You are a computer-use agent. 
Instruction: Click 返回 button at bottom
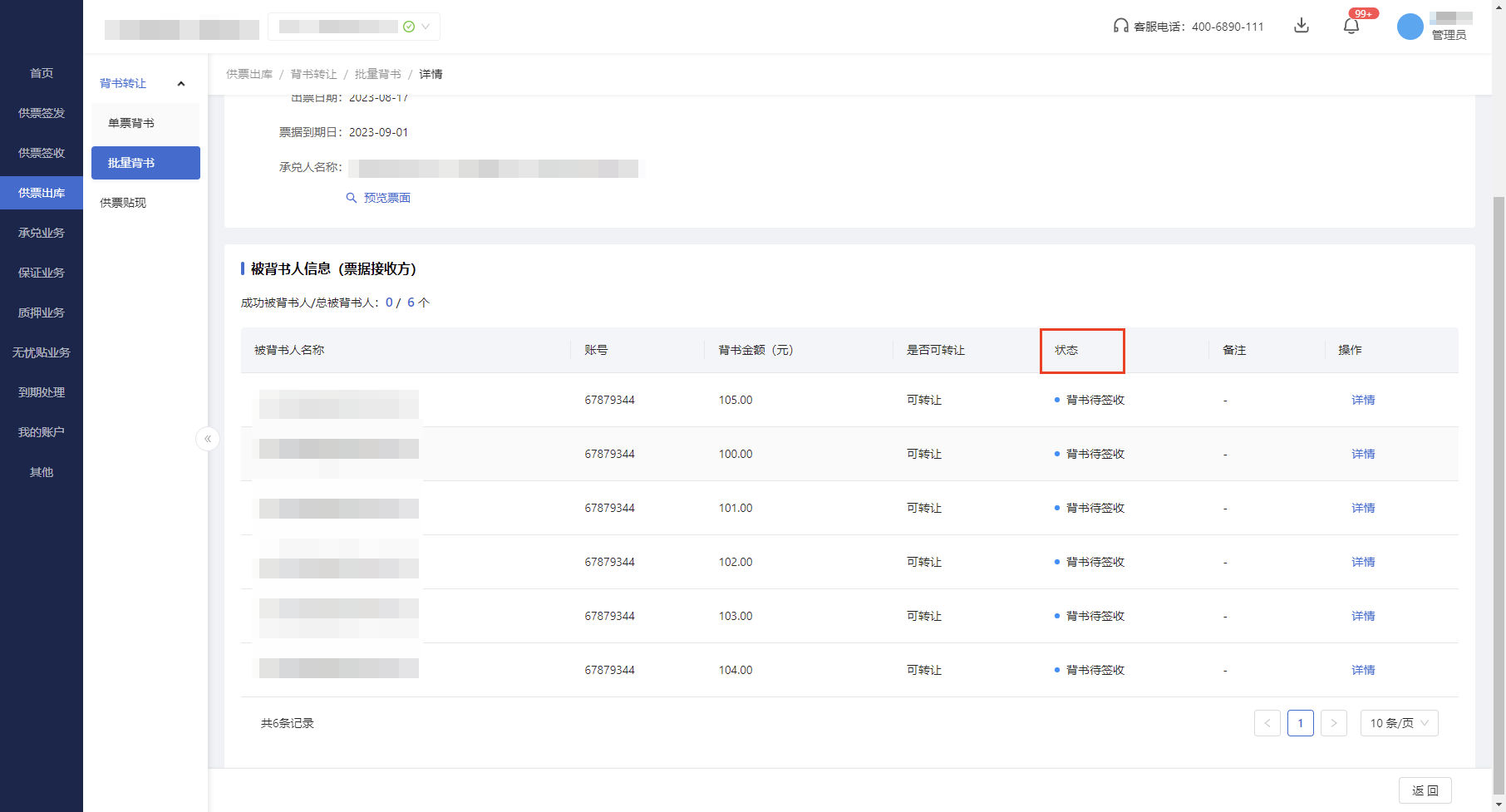coord(1425,790)
